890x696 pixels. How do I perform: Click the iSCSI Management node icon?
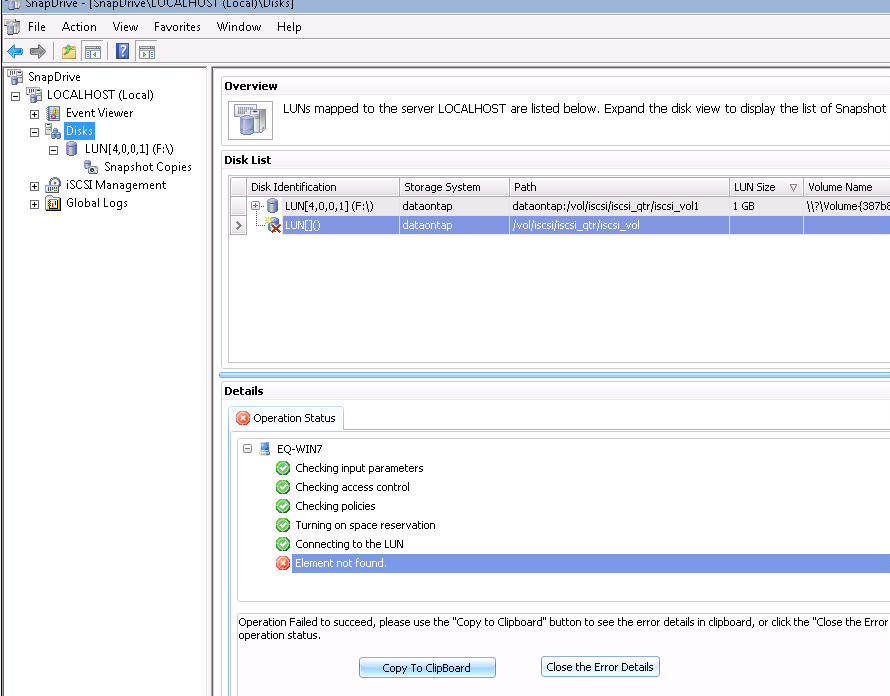click(x=54, y=185)
